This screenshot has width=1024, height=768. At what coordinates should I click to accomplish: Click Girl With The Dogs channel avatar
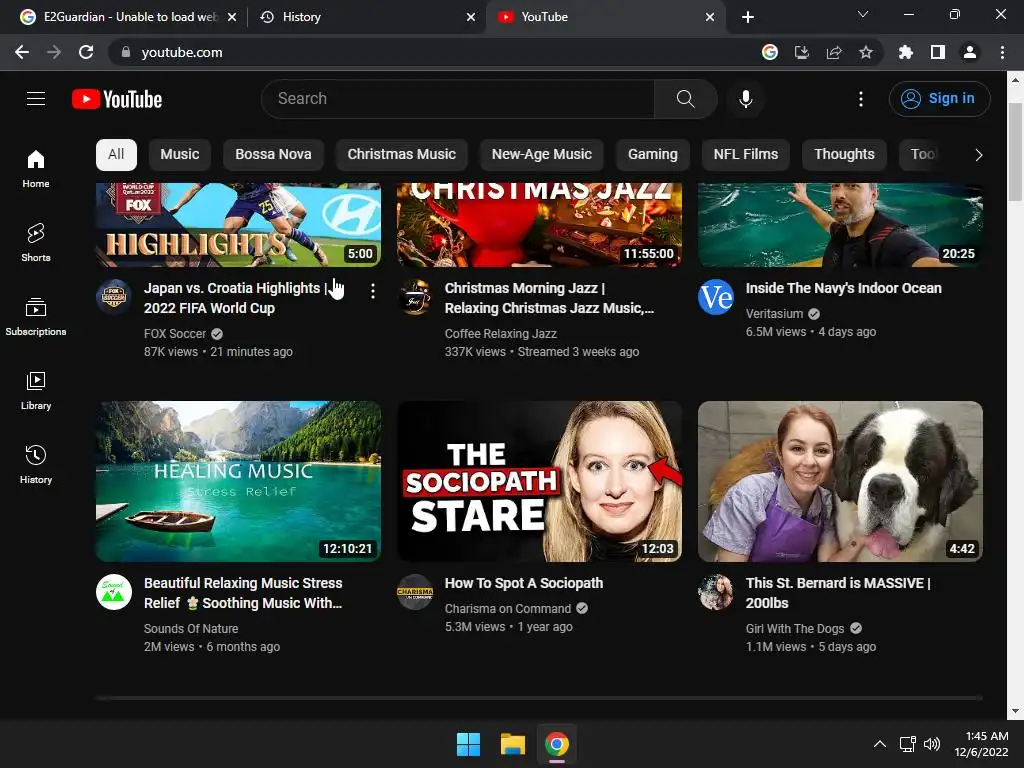point(716,592)
